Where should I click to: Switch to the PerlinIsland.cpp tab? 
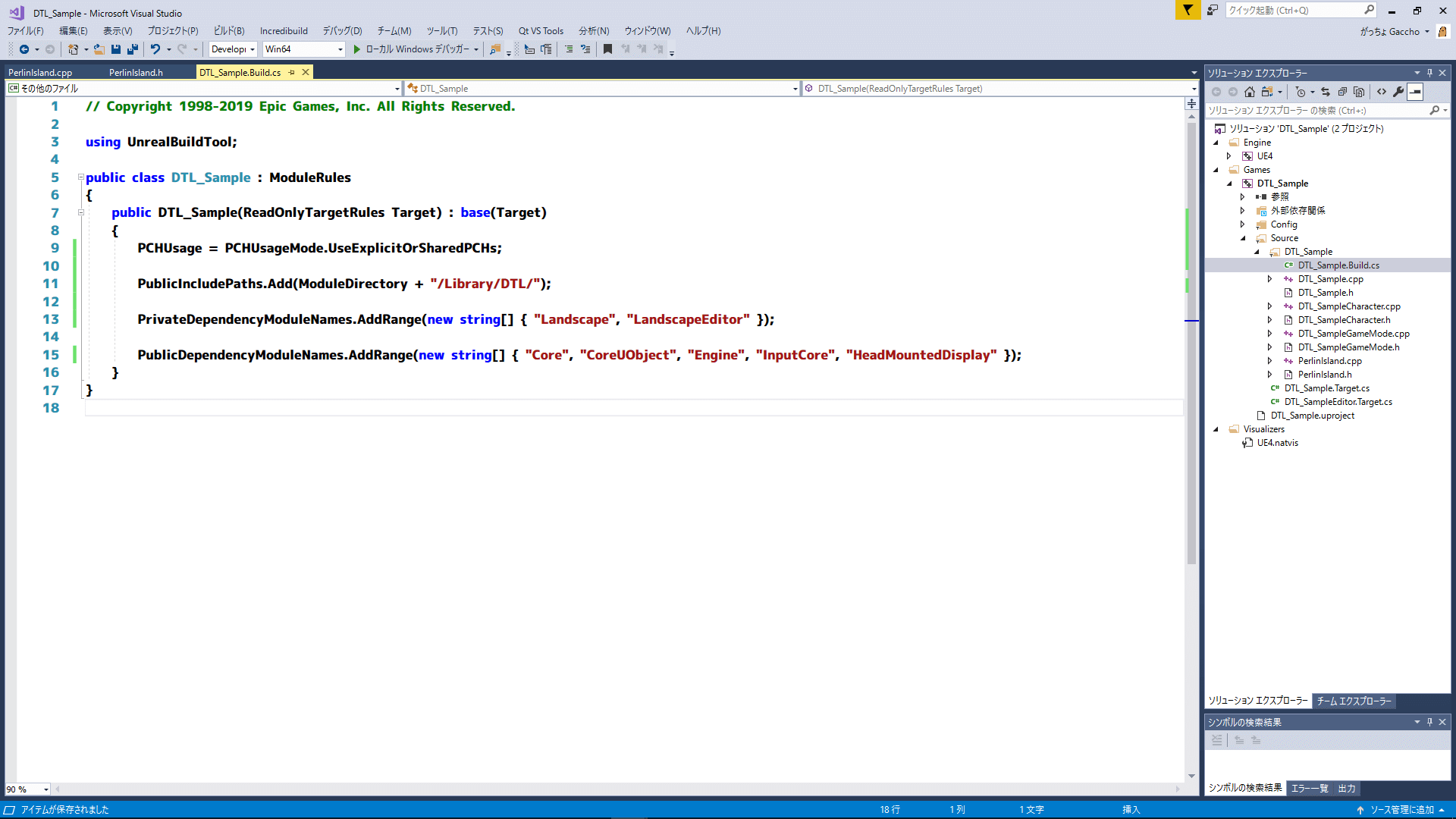(x=40, y=73)
